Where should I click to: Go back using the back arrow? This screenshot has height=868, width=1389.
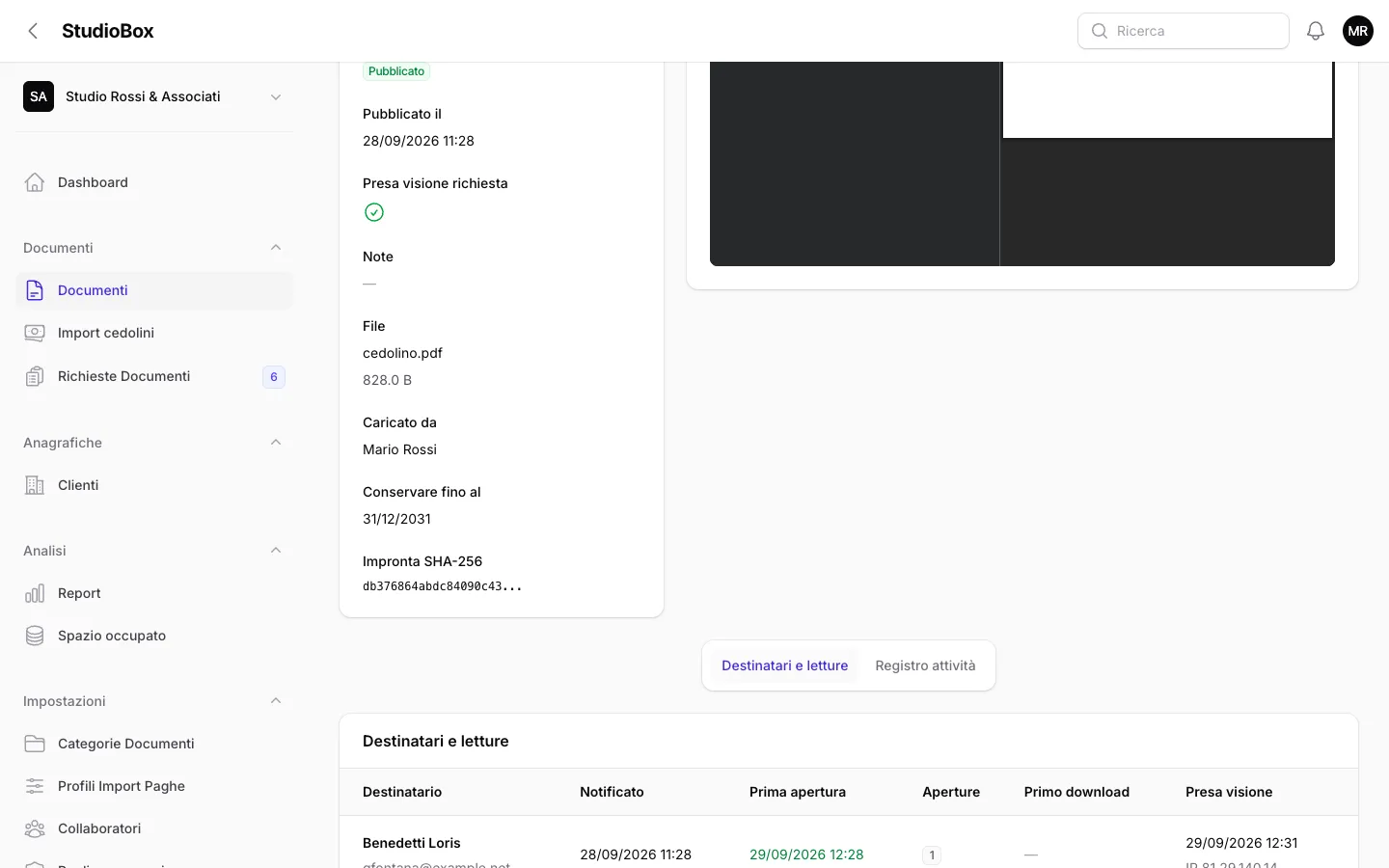(33, 31)
